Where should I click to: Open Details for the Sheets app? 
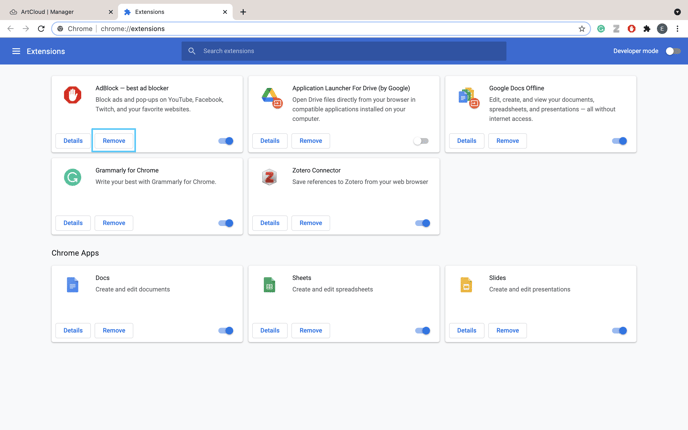coord(270,330)
